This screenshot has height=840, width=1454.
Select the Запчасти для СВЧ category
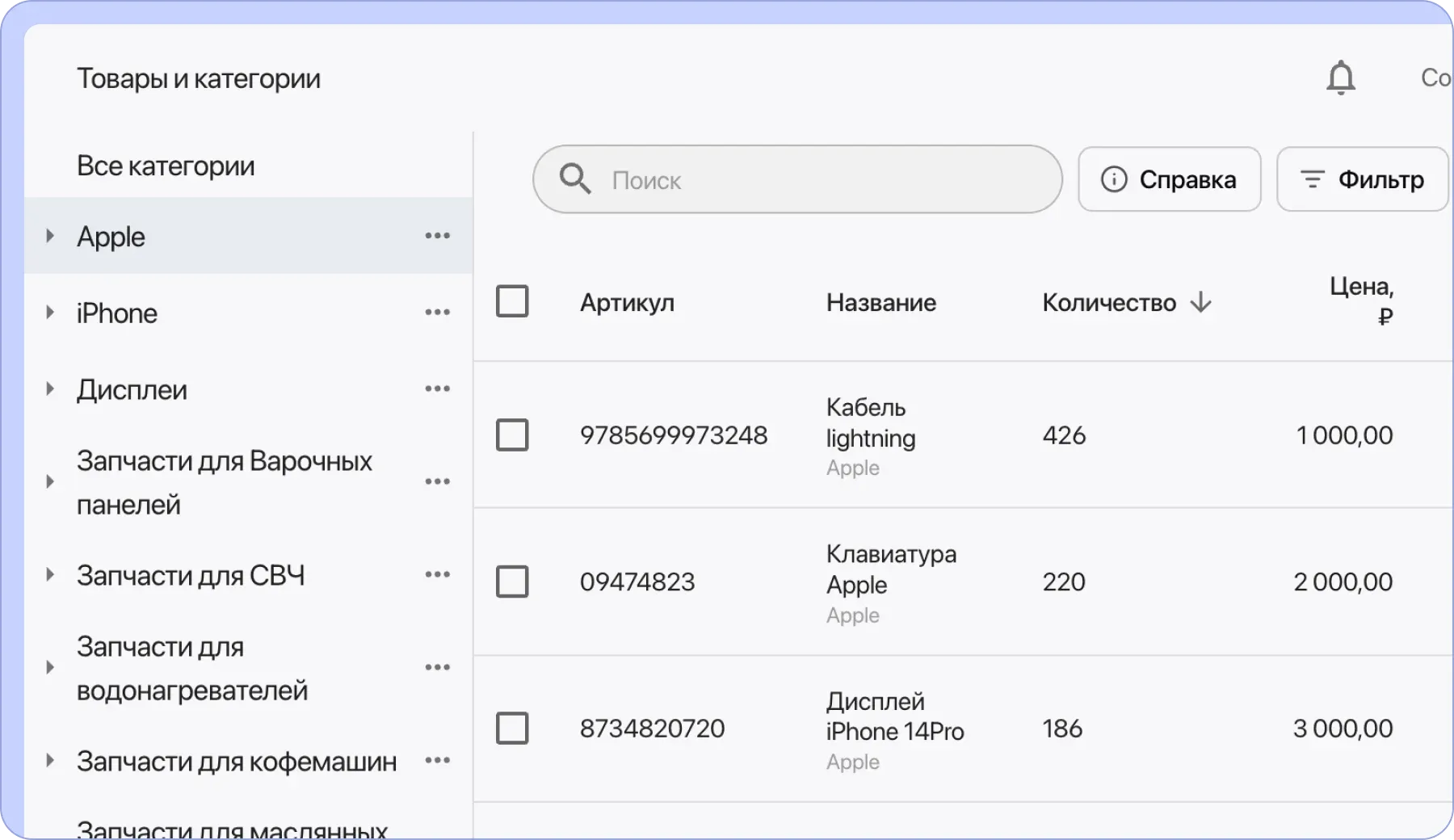tap(191, 575)
